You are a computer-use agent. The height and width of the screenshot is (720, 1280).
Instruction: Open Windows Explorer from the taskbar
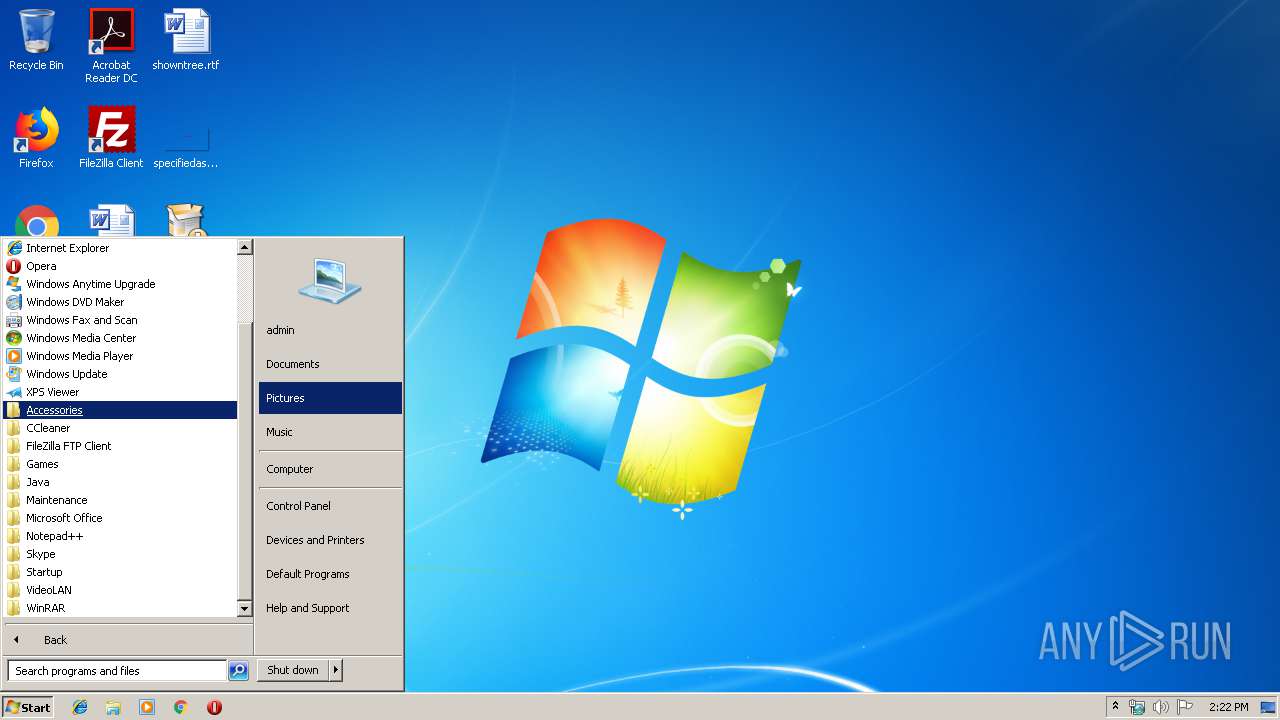113,707
